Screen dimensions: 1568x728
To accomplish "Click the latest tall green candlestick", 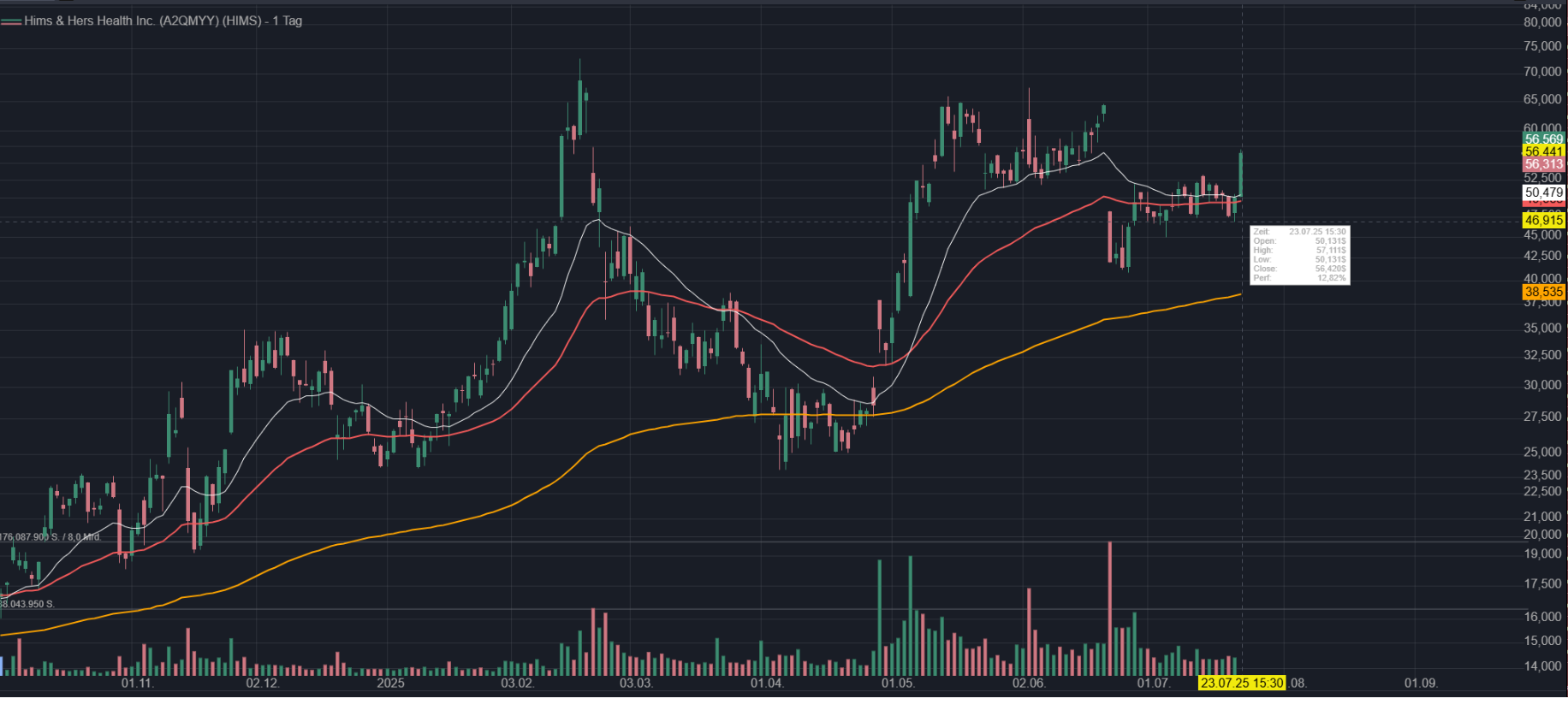I will 1241,175.
